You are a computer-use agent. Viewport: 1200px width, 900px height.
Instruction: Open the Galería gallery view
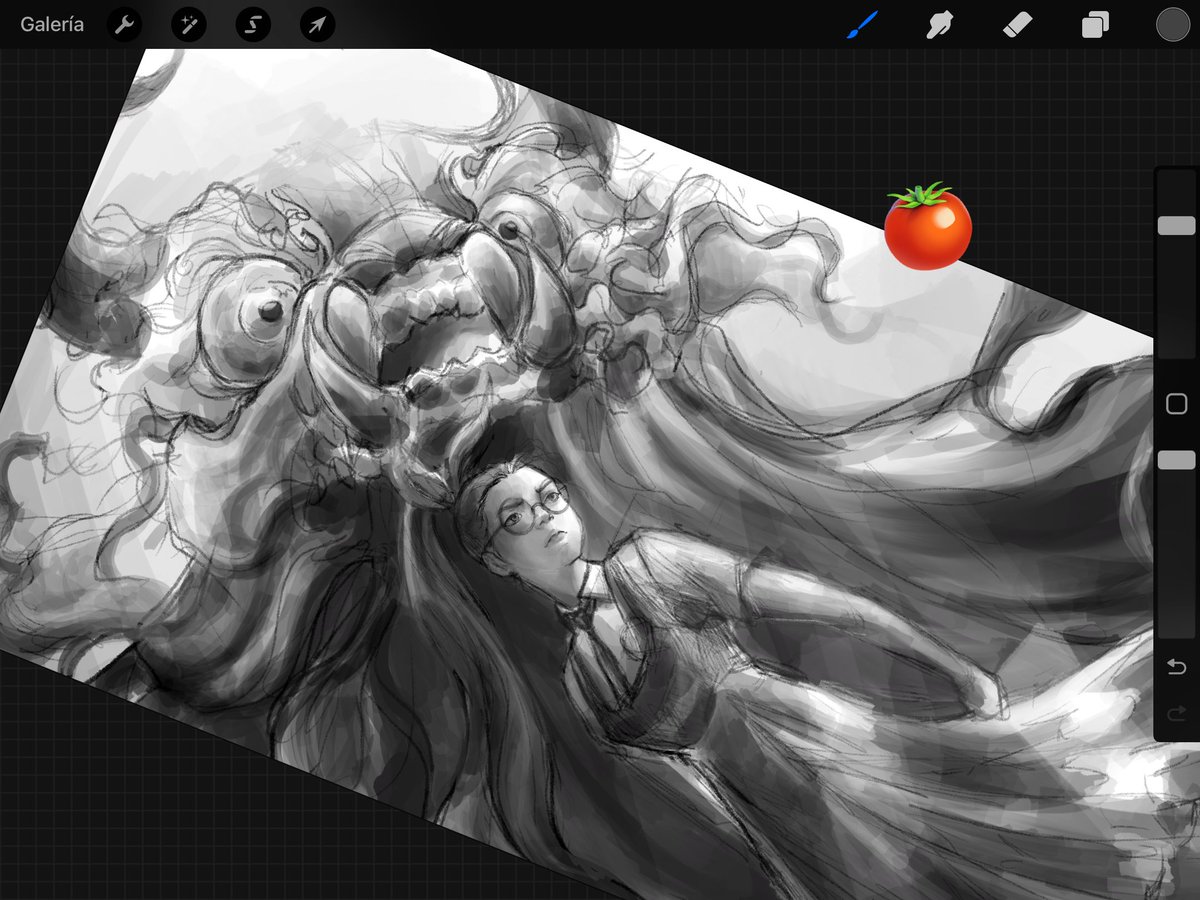pos(52,25)
